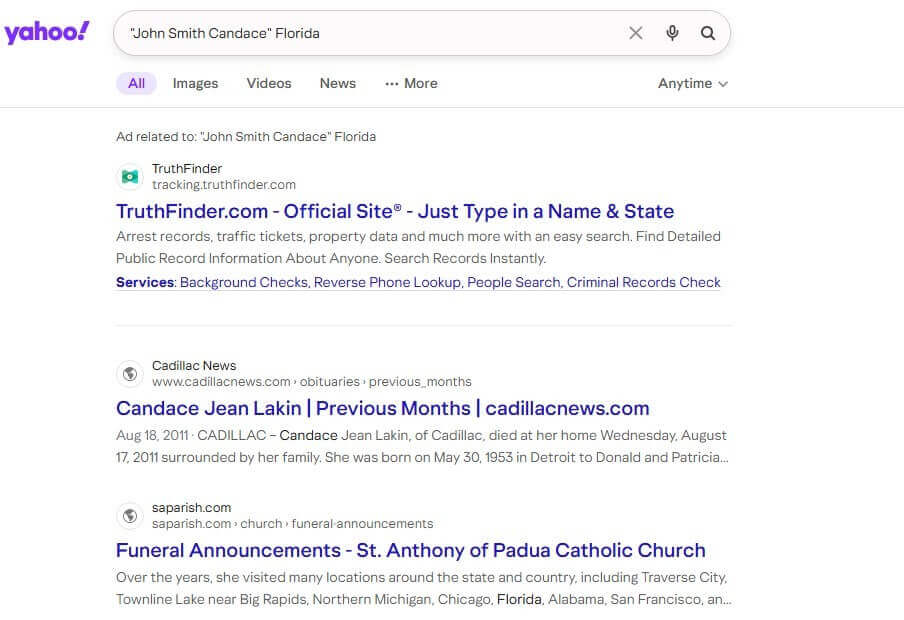Expand the Anytime time filter dropdown
This screenshot has height=620, width=904.
pyautogui.click(x=692, y=83)
